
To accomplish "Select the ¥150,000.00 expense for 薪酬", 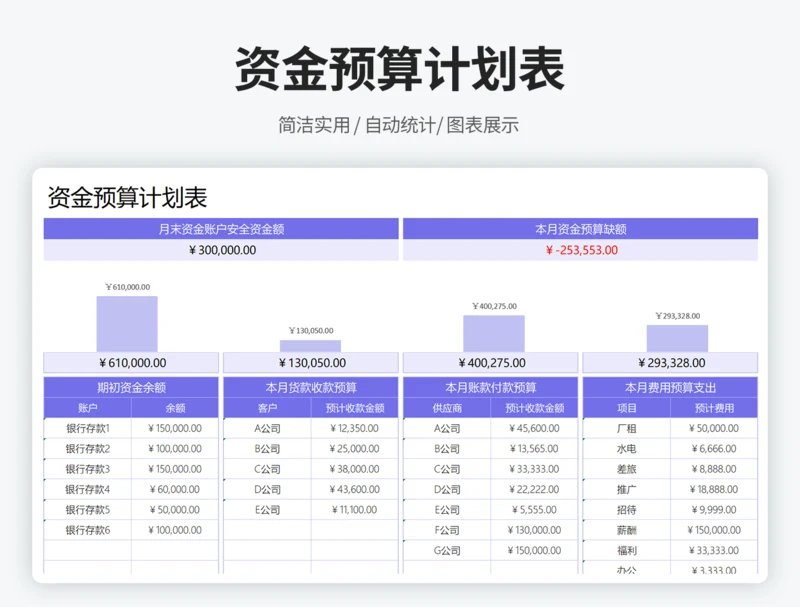I will (714, 530).
